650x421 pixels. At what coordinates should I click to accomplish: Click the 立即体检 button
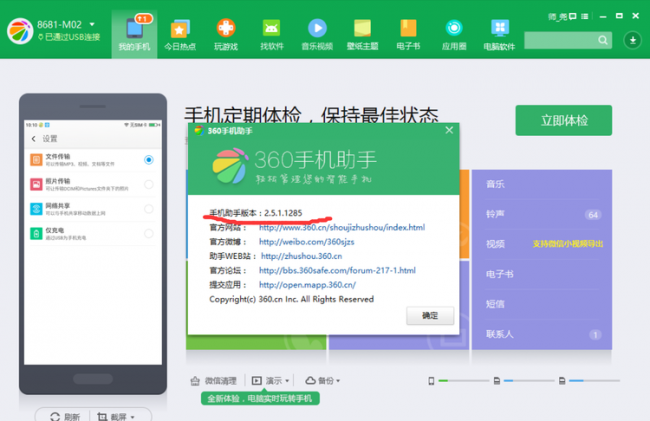coord(564,120)
